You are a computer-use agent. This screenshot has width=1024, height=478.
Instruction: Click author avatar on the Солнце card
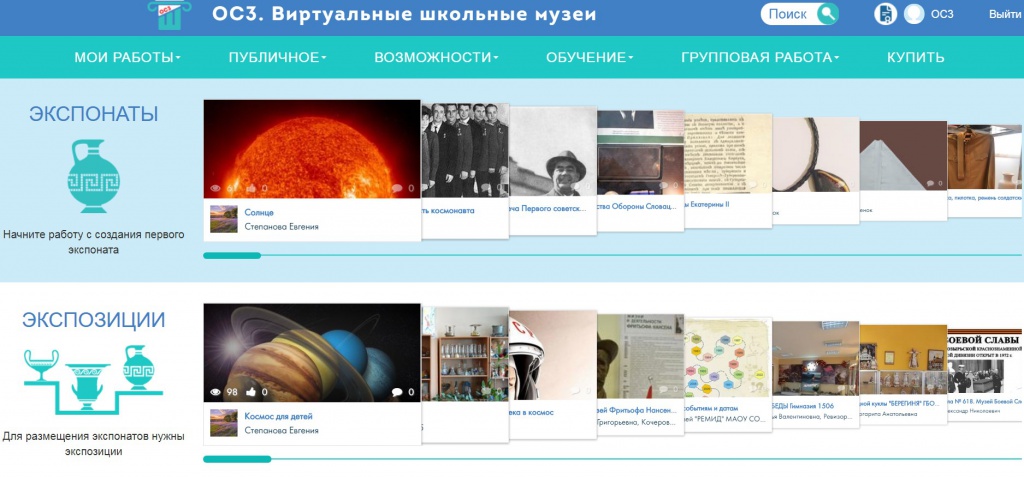[x=223, y=219]
